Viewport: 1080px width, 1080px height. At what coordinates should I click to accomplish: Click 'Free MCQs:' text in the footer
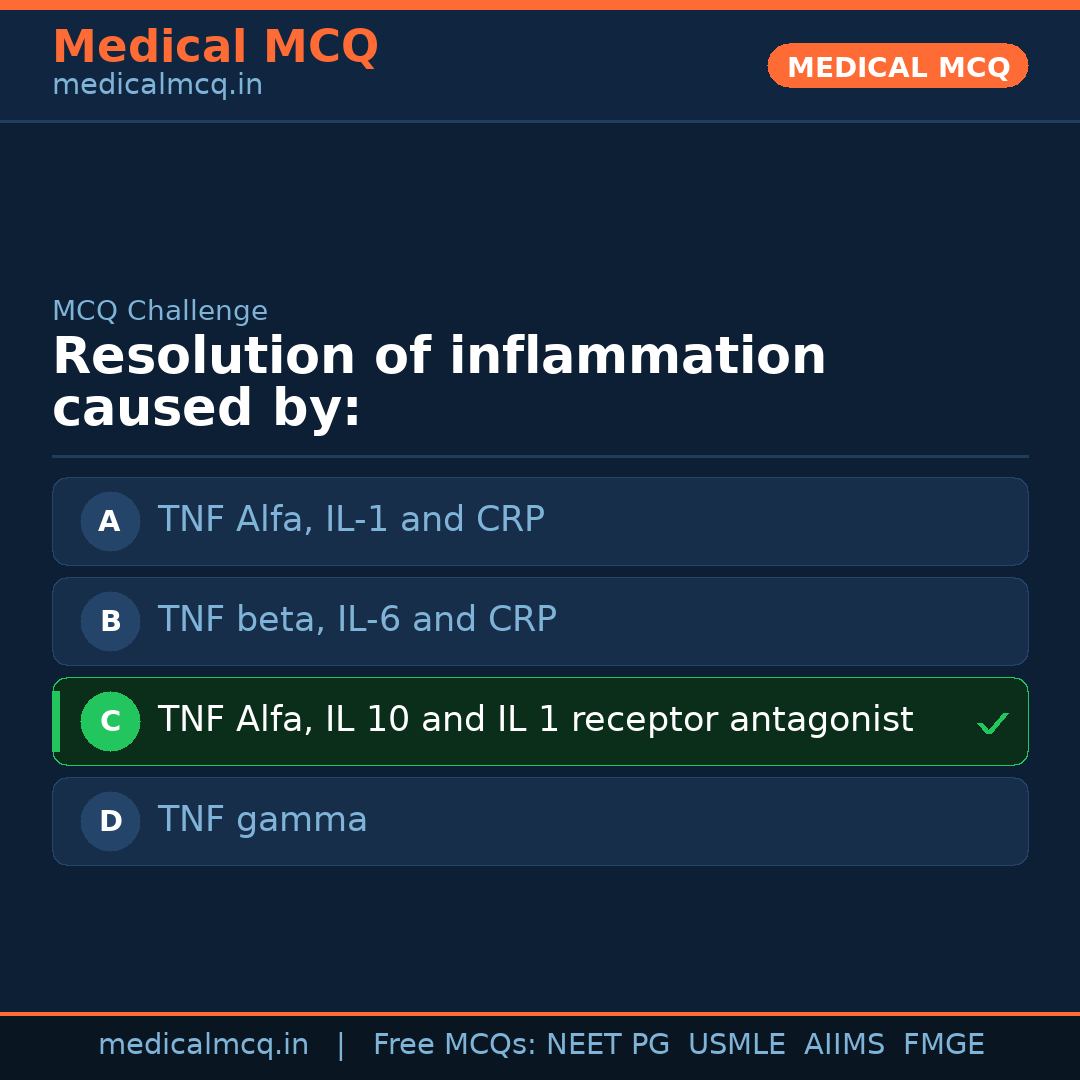tap(454, 1045)
